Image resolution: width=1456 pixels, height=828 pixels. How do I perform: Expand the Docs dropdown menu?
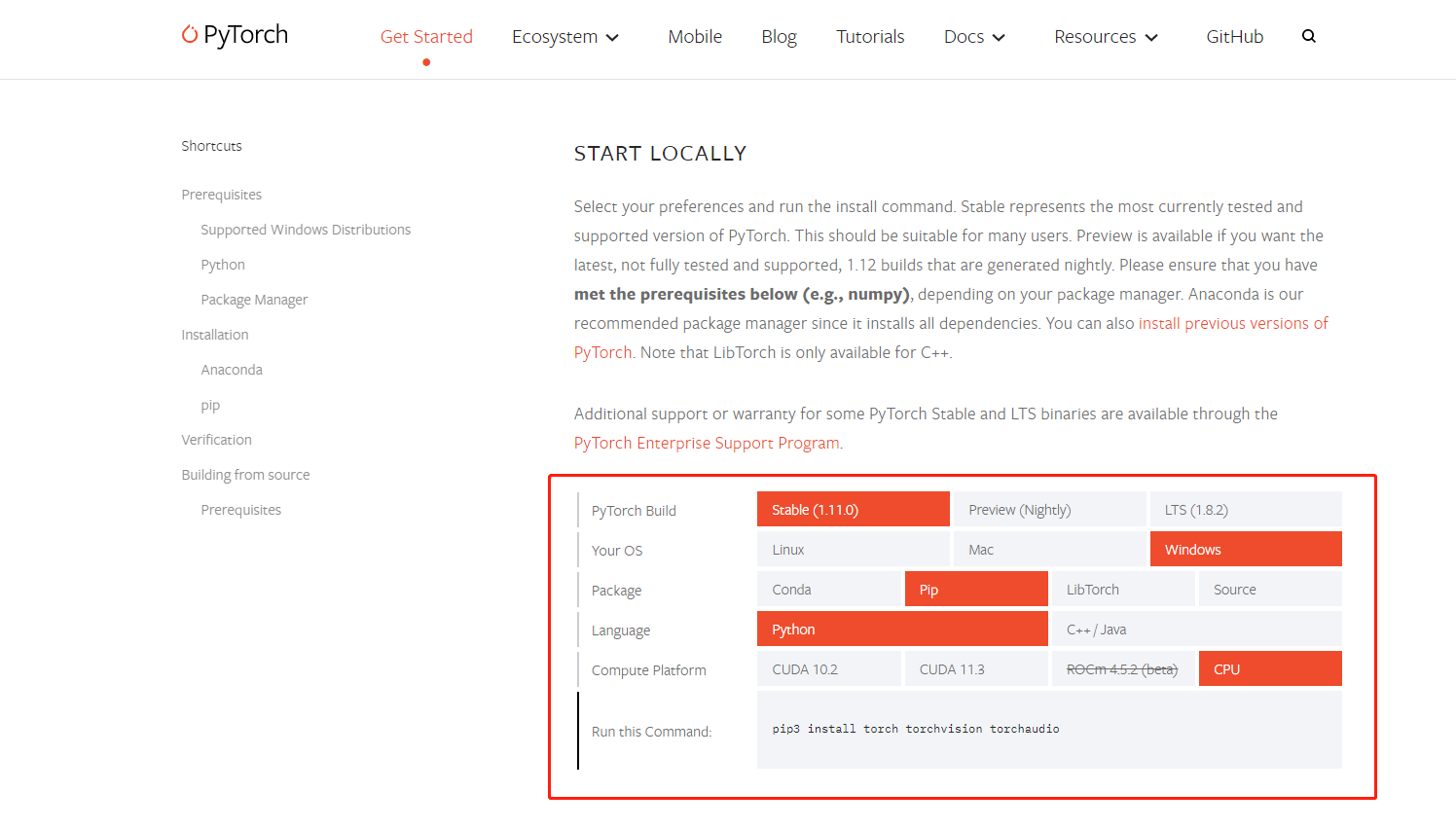coord(974,37)
